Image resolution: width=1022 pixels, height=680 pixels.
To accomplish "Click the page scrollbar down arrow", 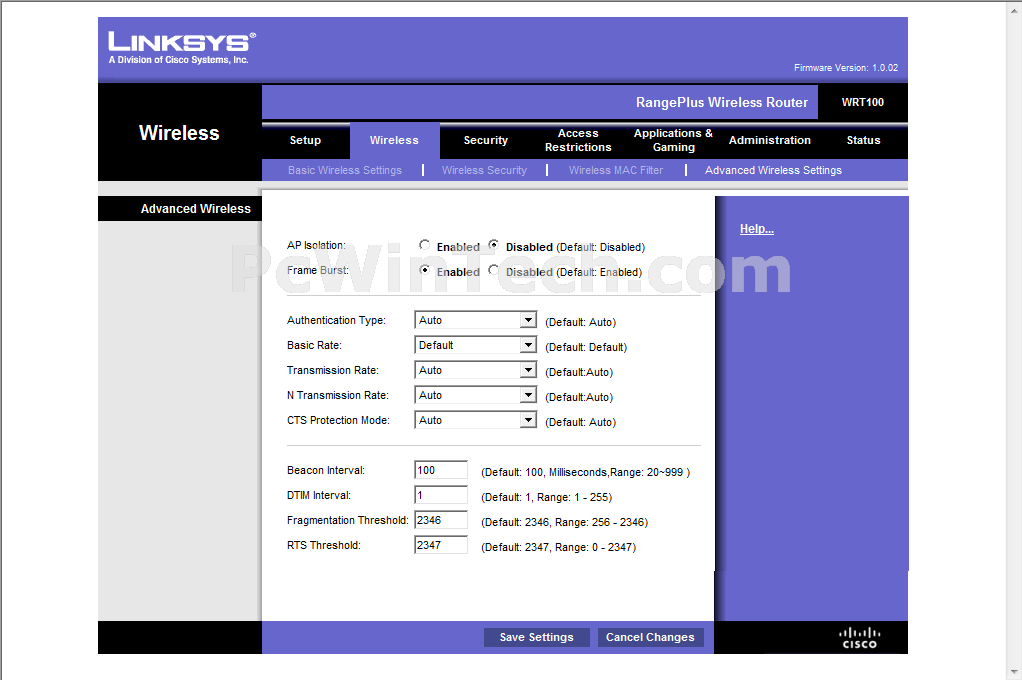I will pos(1015,672).
